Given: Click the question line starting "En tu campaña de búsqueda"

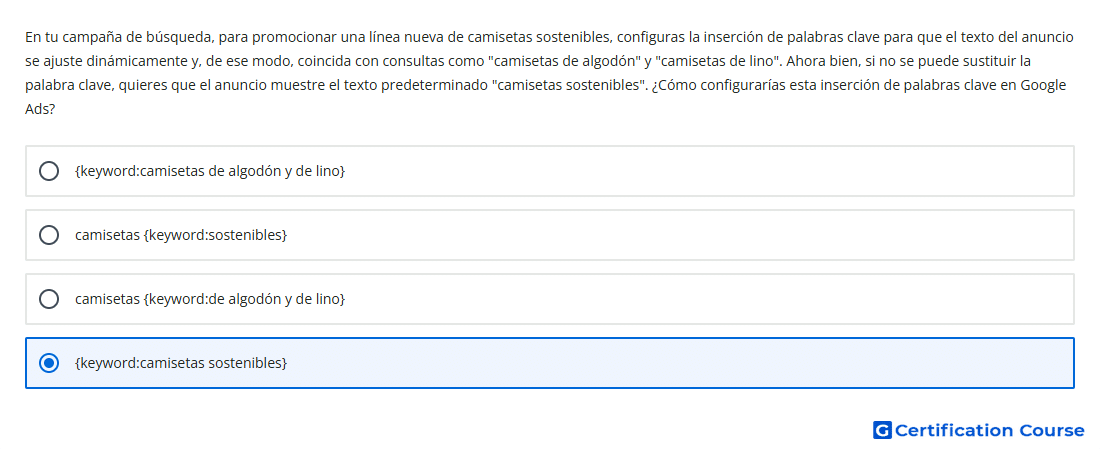Looking at the screenshot, I should (x=549, y=37).
